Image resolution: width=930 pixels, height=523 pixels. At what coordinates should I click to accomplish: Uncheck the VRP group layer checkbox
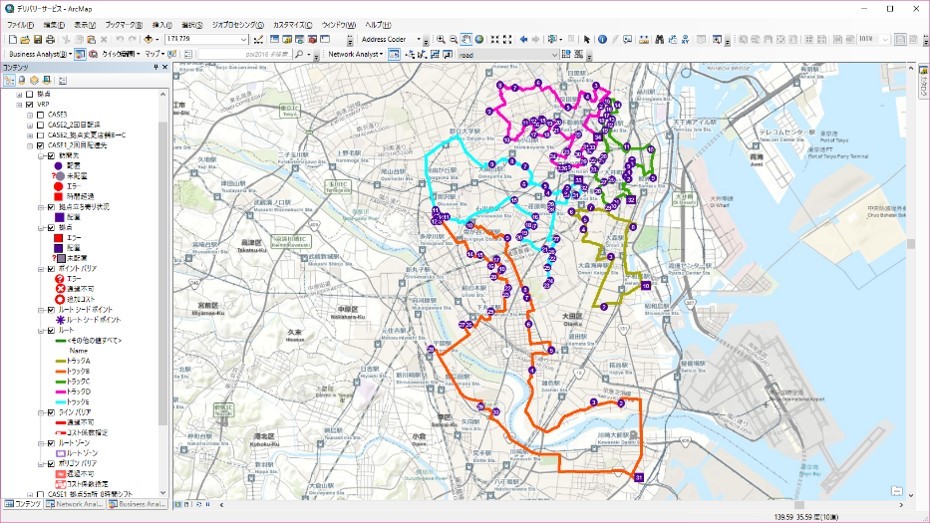(29, 104)
